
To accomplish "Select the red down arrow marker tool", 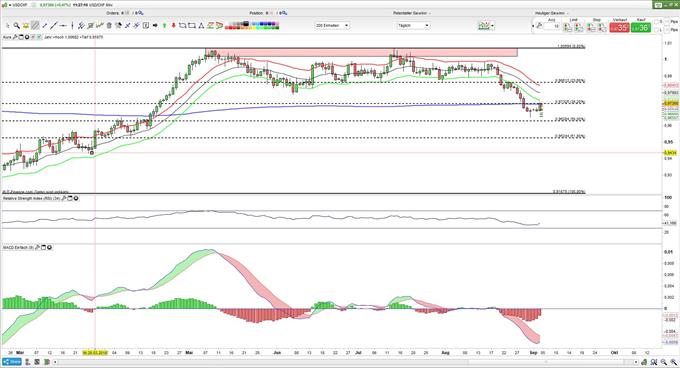I will click(x=173, y=26).
